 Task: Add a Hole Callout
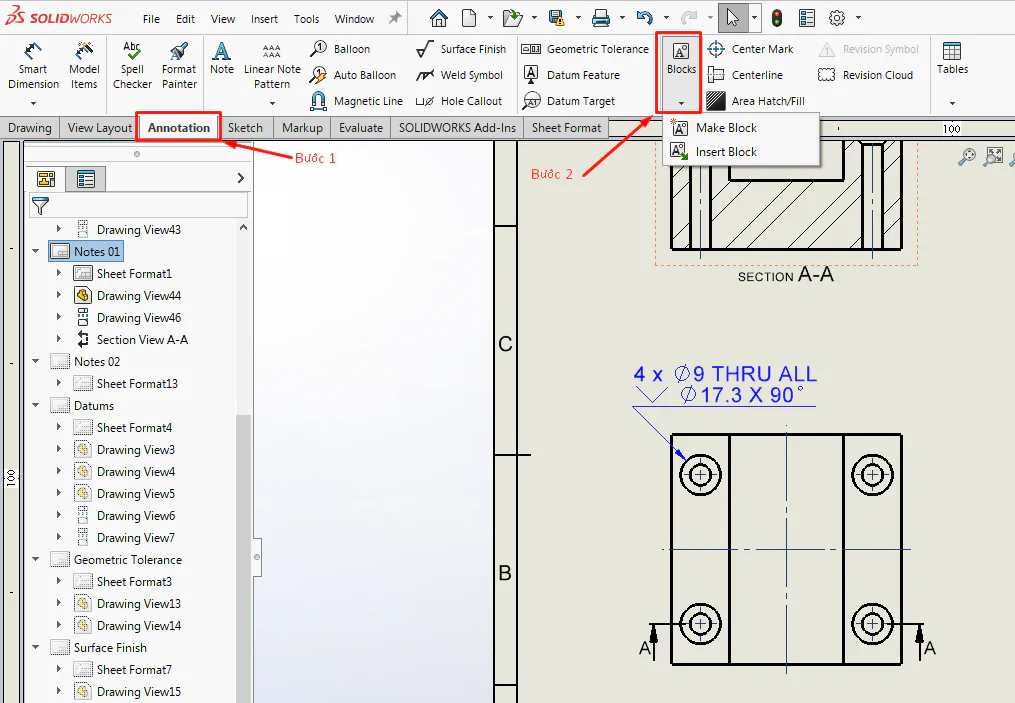pos(459,101)
